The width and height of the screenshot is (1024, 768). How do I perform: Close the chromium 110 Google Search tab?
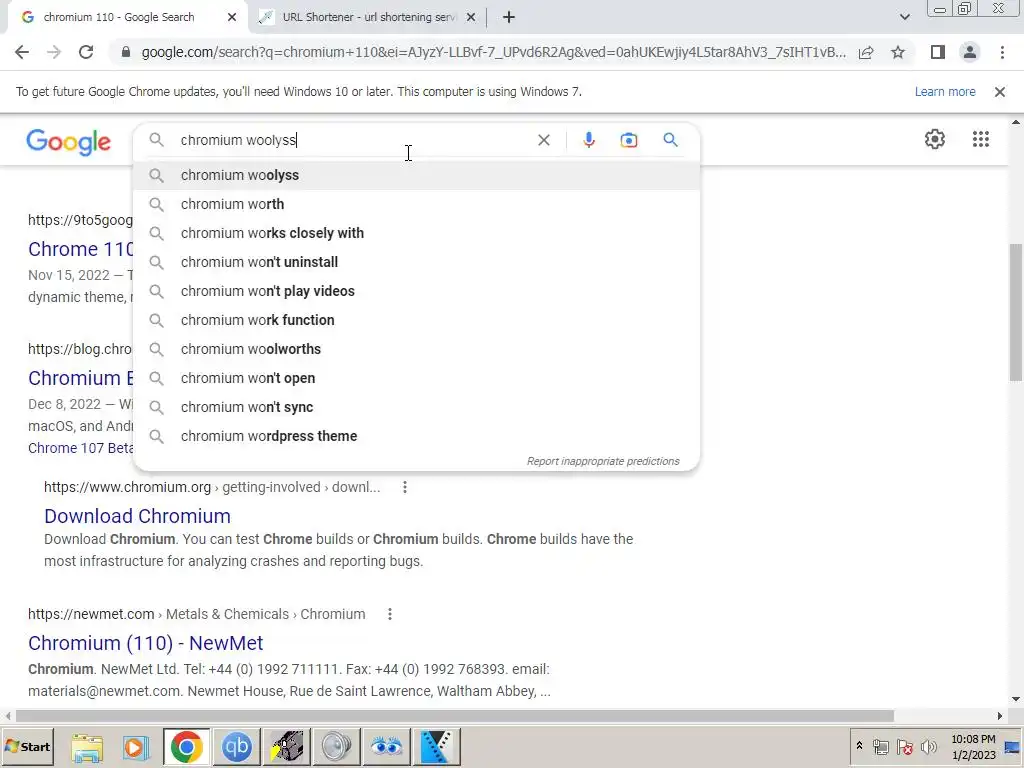(232, 18)
